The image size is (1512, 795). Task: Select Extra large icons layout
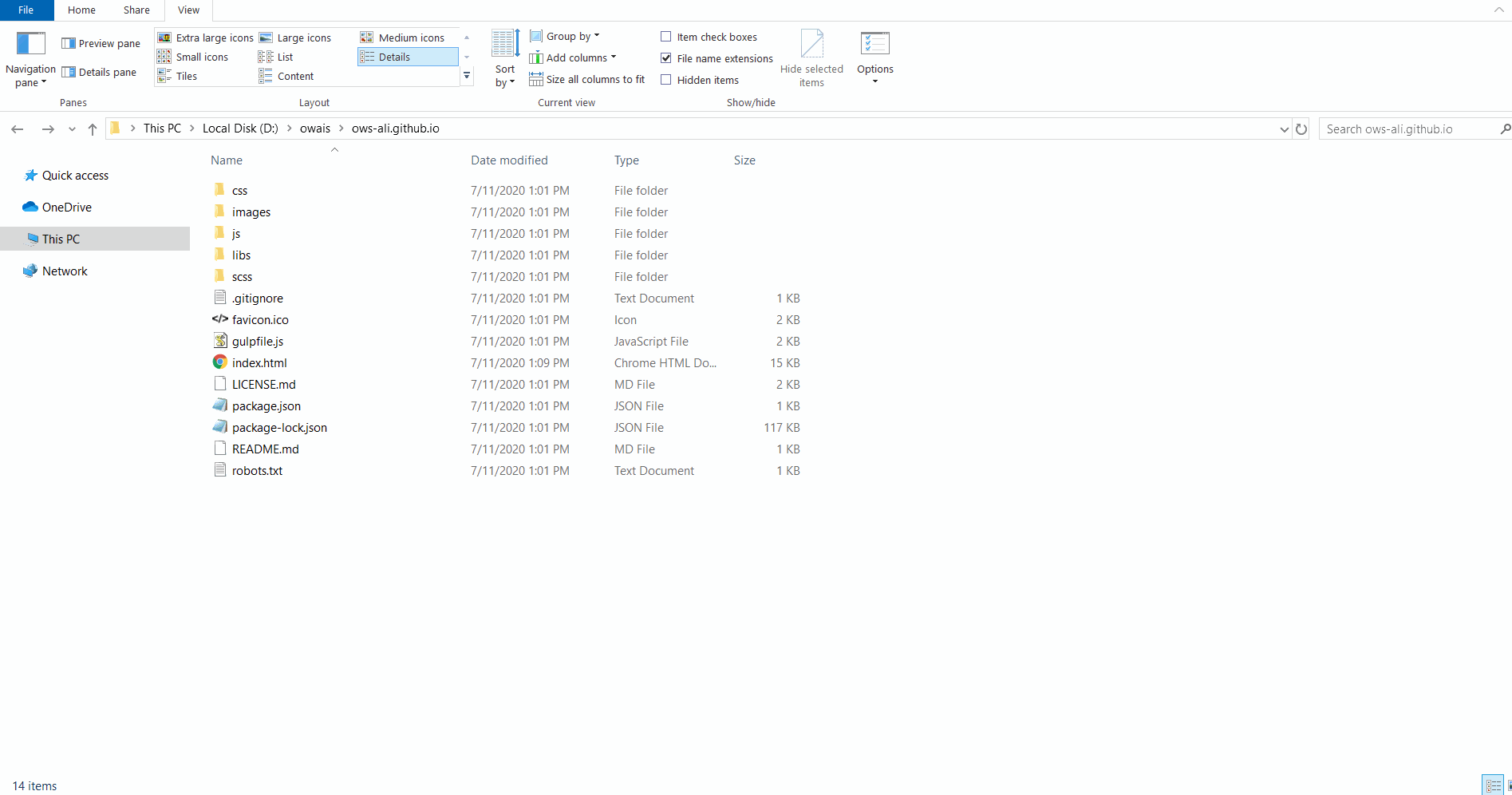pos(205,38)
